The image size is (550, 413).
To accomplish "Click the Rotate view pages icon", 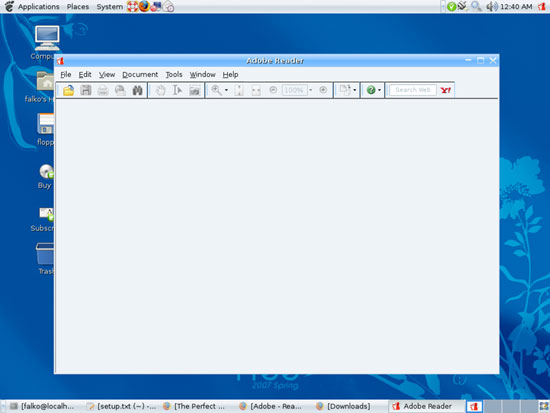I will click(345, 90).
